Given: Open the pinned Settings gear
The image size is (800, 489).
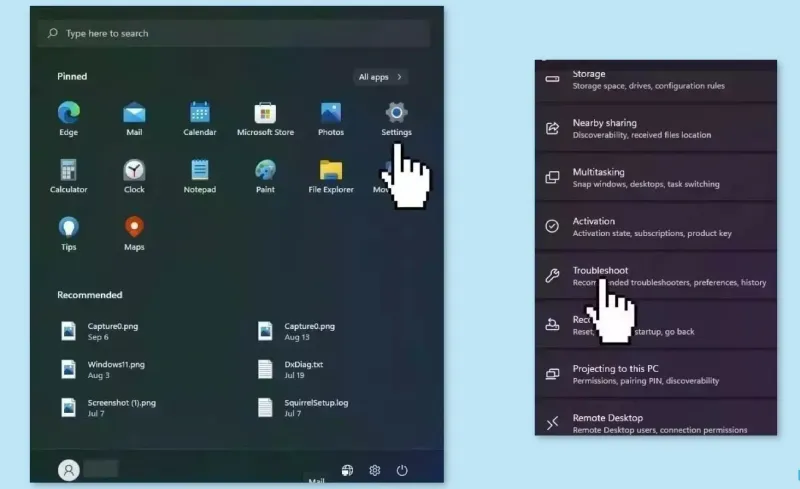Looking at the screenshot, I should (x=396, y=113).
